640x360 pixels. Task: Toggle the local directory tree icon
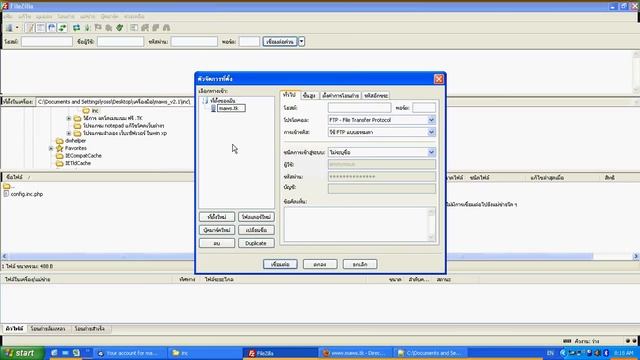(41, 28)
